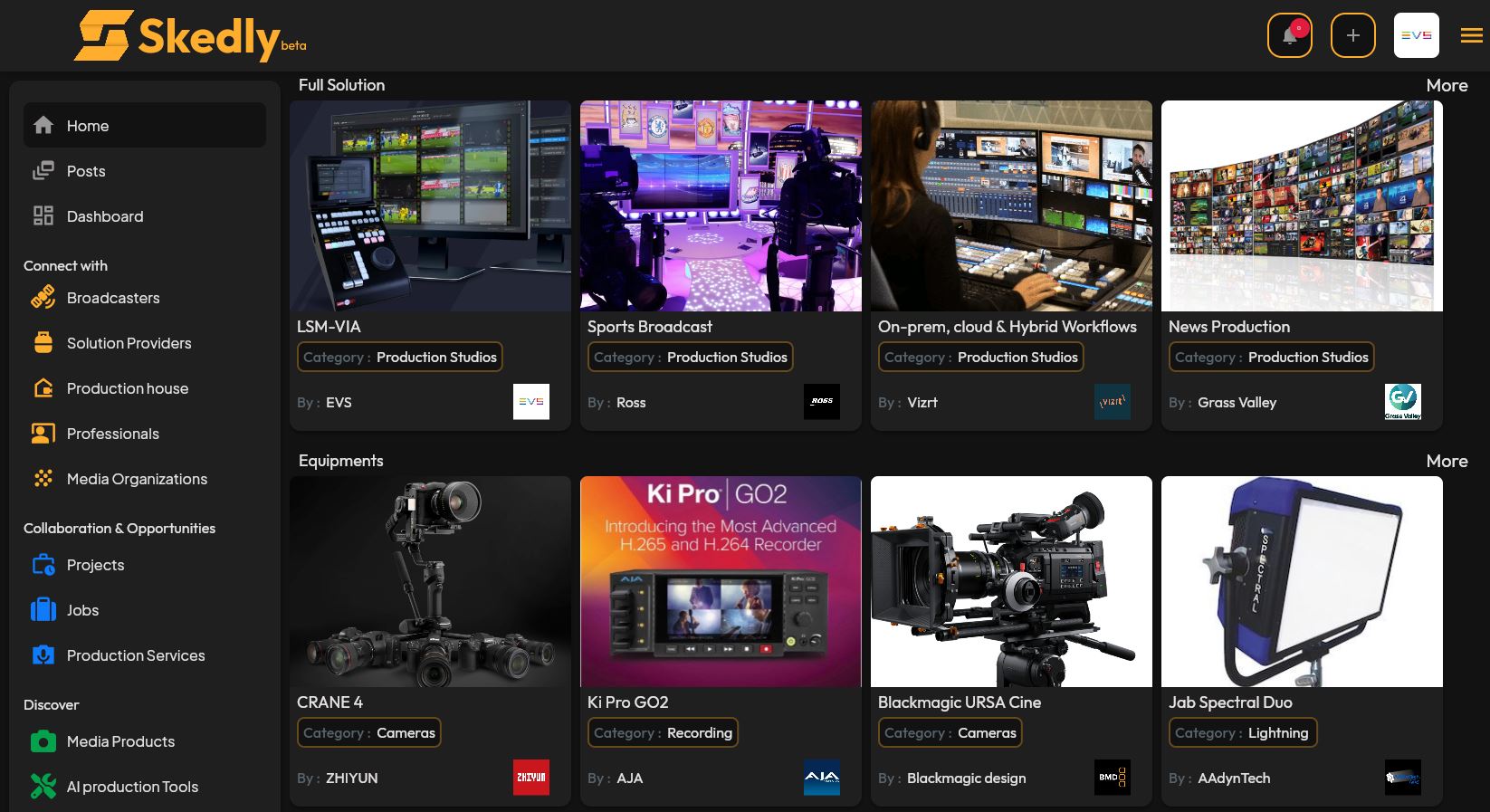
Task: Open the Ki Pro GO2 image
Action: [x=721, y=582]
